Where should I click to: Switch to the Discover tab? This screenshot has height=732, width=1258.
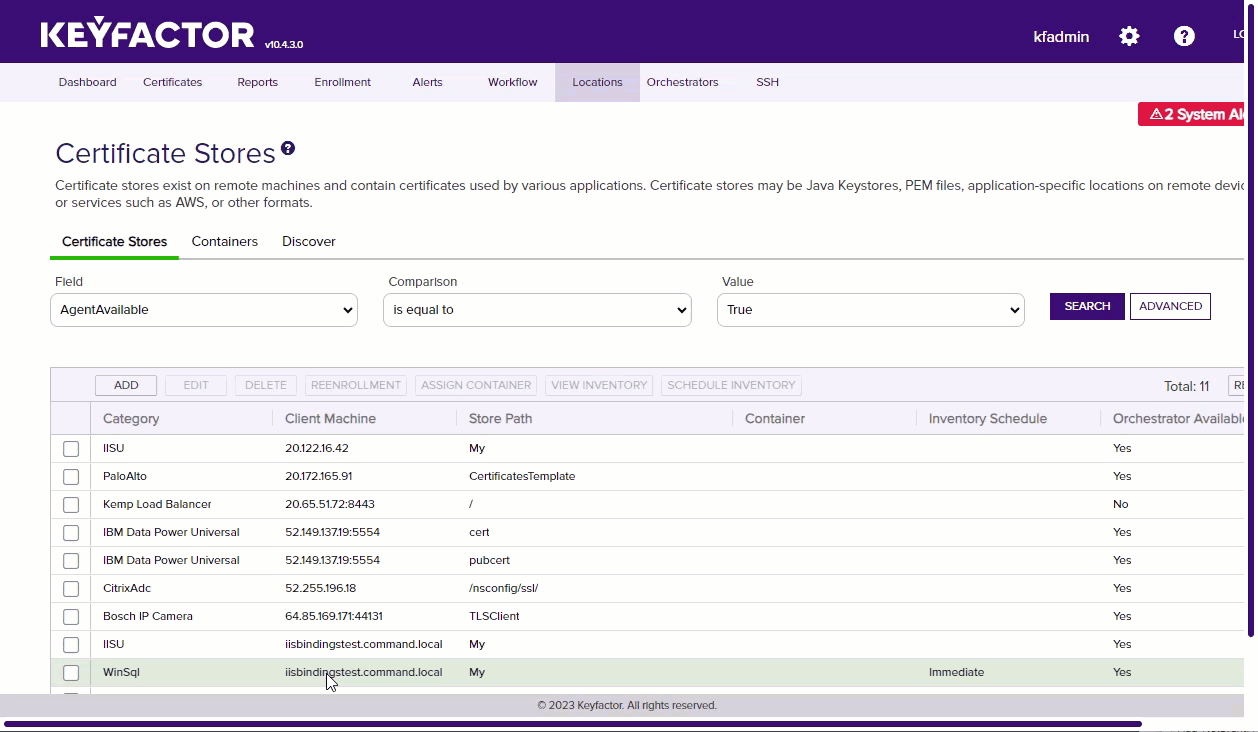coord(309,241)
